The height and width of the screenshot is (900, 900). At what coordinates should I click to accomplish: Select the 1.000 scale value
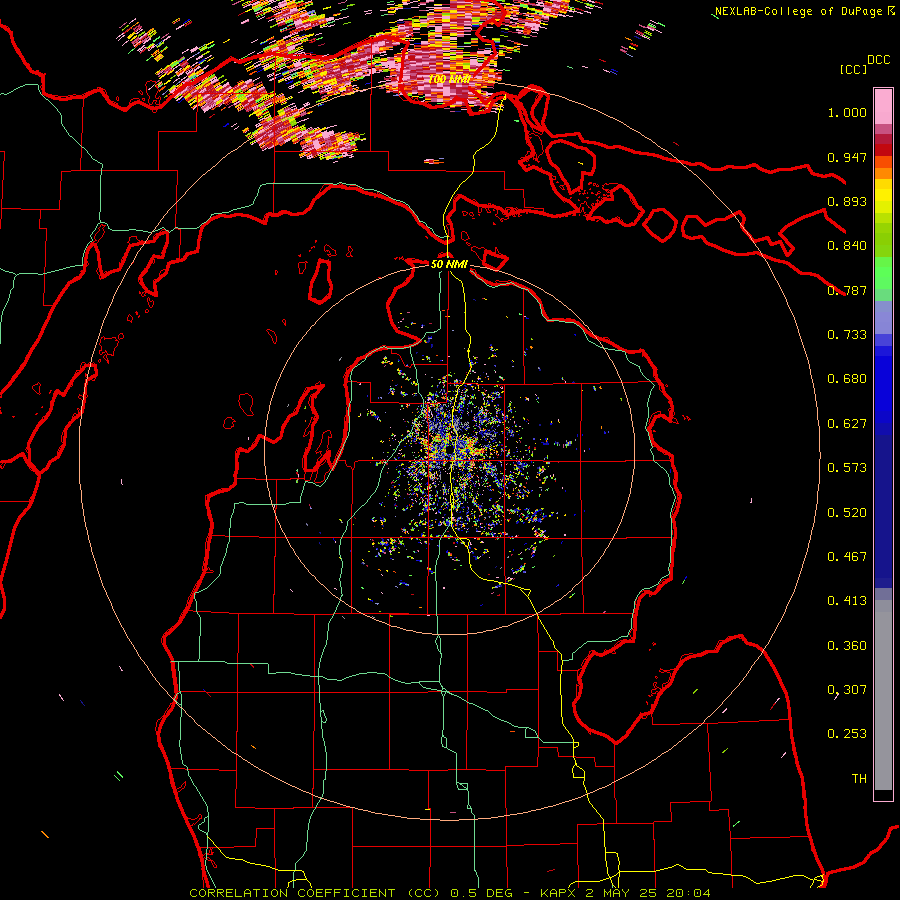click(847, 112)
